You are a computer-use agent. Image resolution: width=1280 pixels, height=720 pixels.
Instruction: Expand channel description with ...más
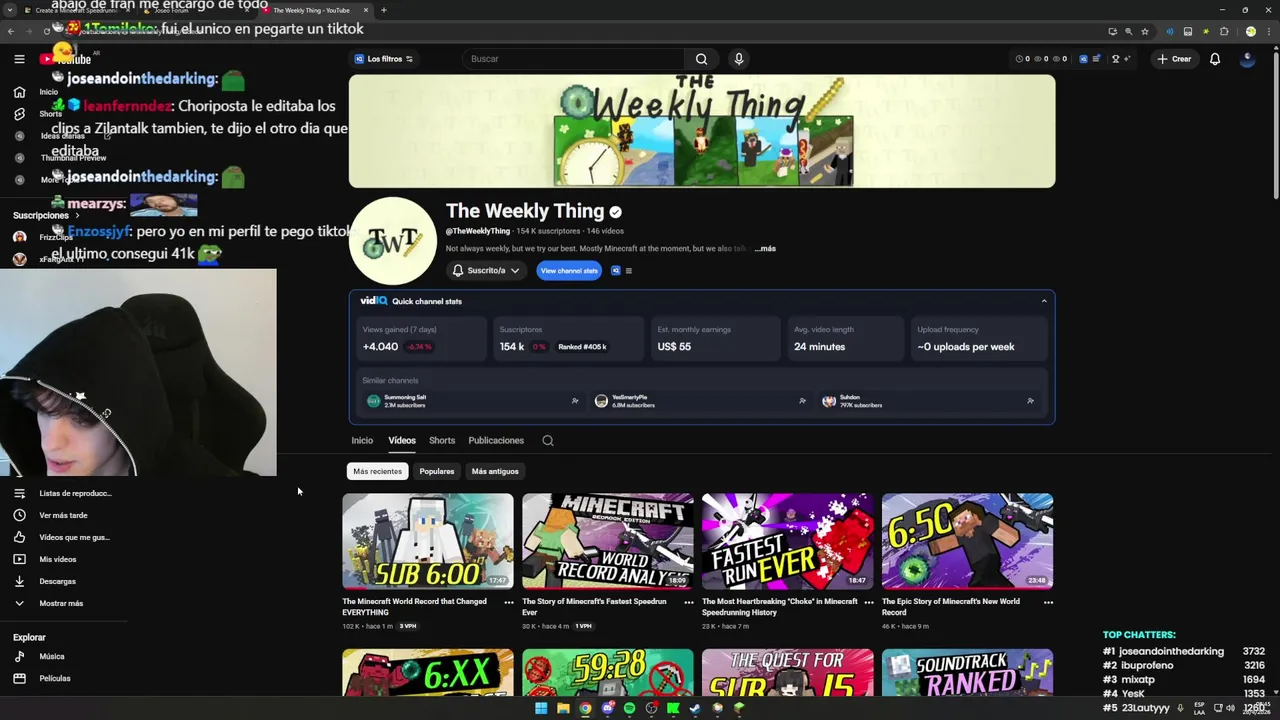[x=765, y=248]
